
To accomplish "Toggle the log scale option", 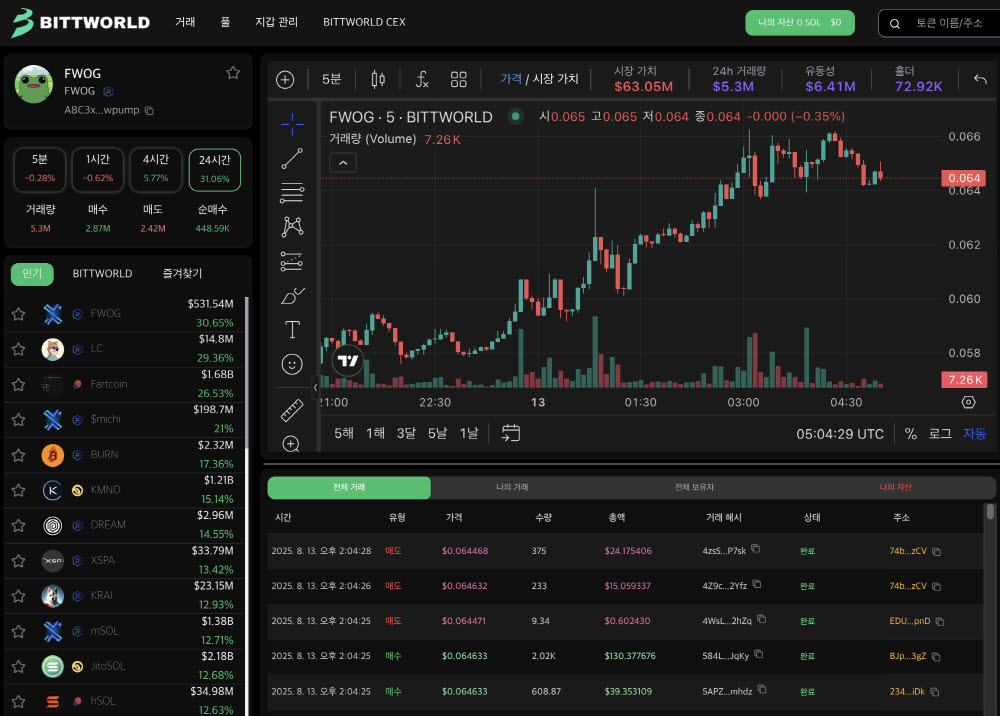I will (939, 434).
